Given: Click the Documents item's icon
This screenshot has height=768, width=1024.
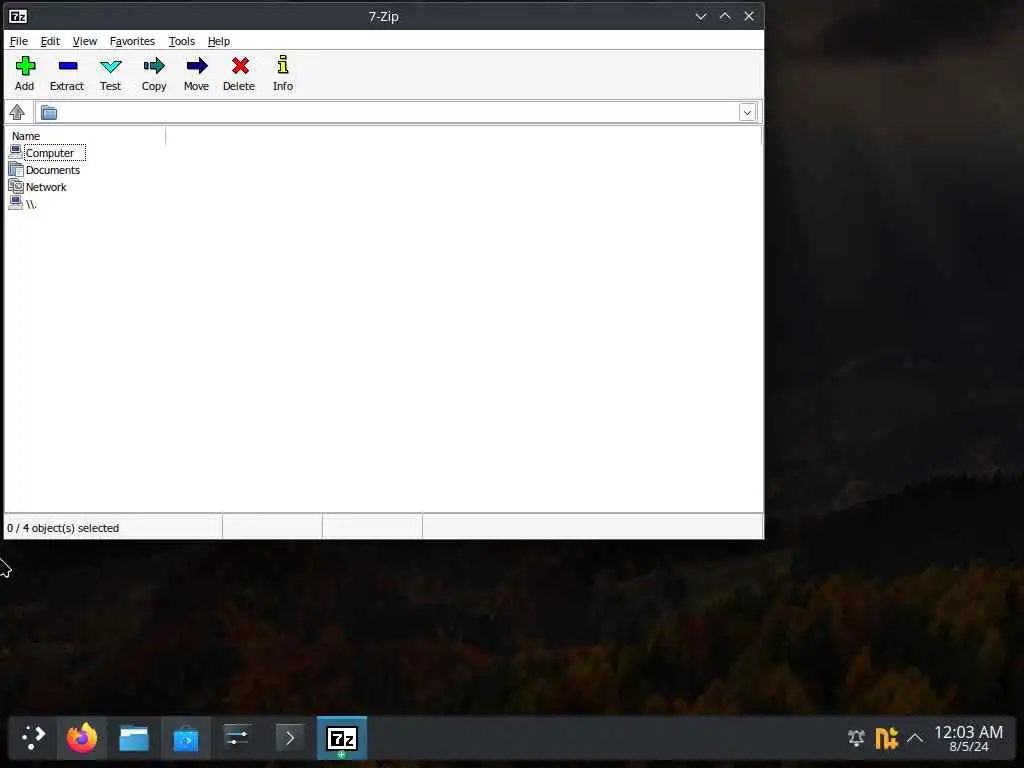Looking at the screenshot, I should pos(16,169).
